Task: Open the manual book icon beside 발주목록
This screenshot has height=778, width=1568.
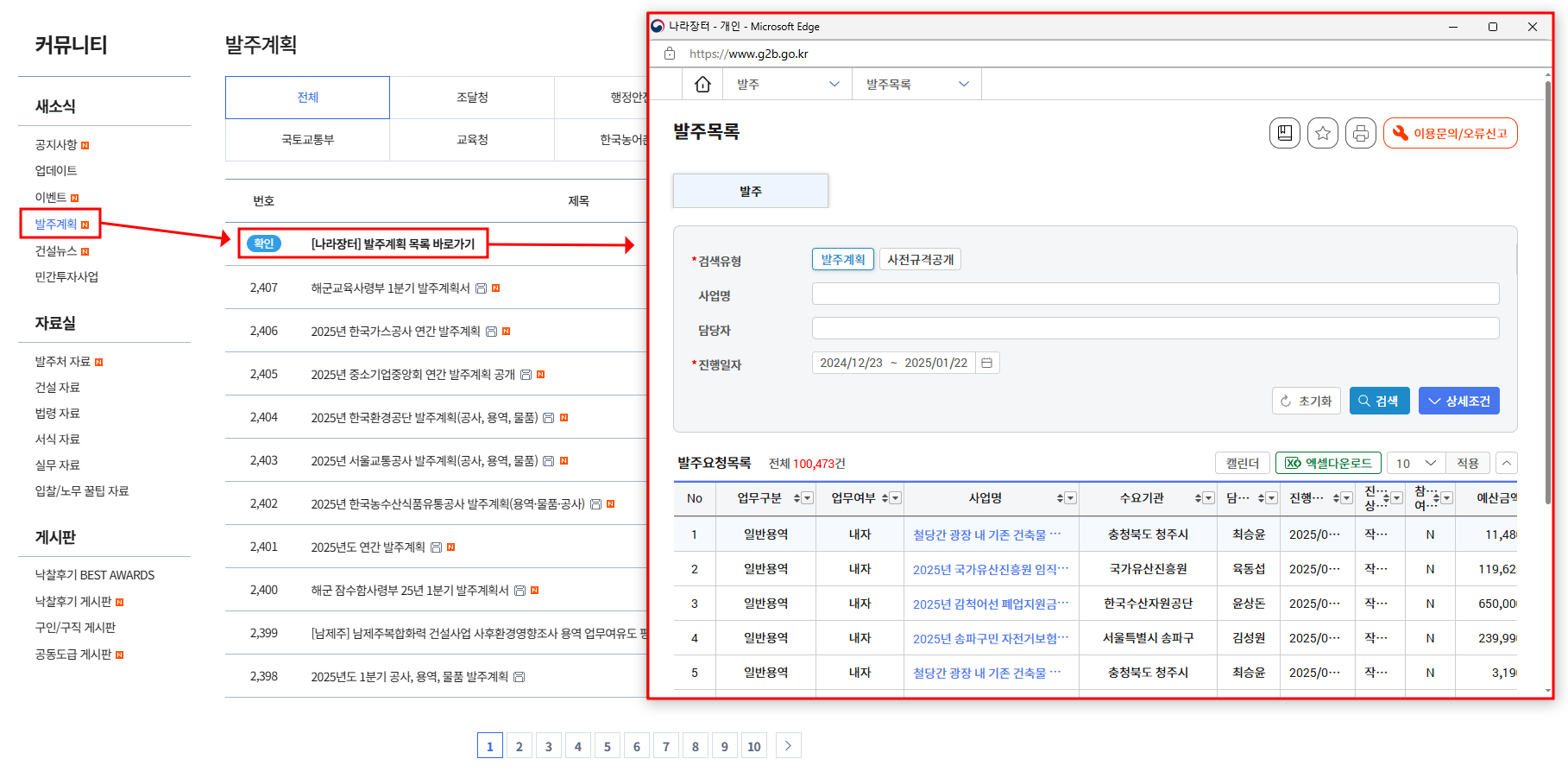Action: tap(1285, 133)
